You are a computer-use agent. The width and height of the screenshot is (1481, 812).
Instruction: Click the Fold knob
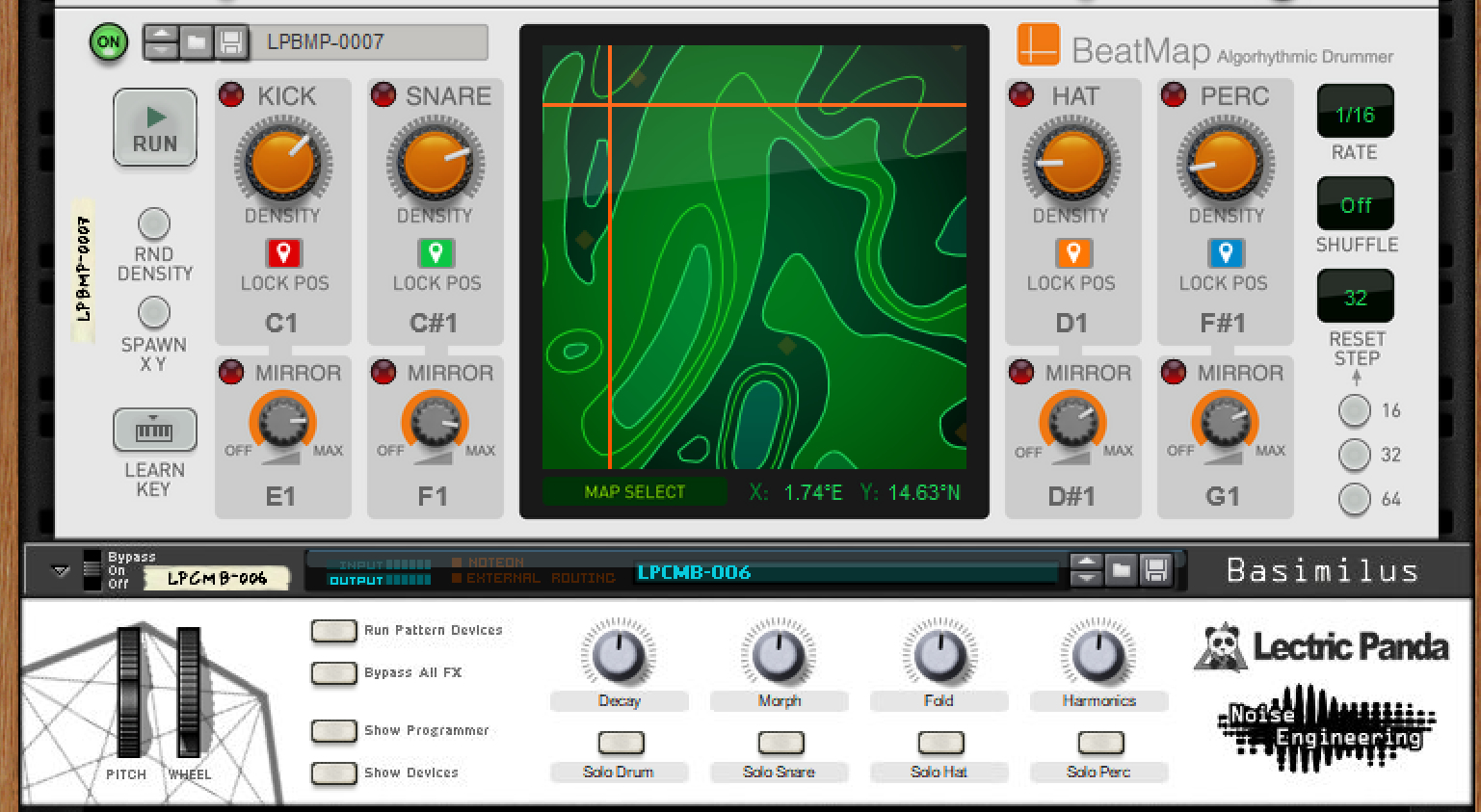tap(939, 654)
